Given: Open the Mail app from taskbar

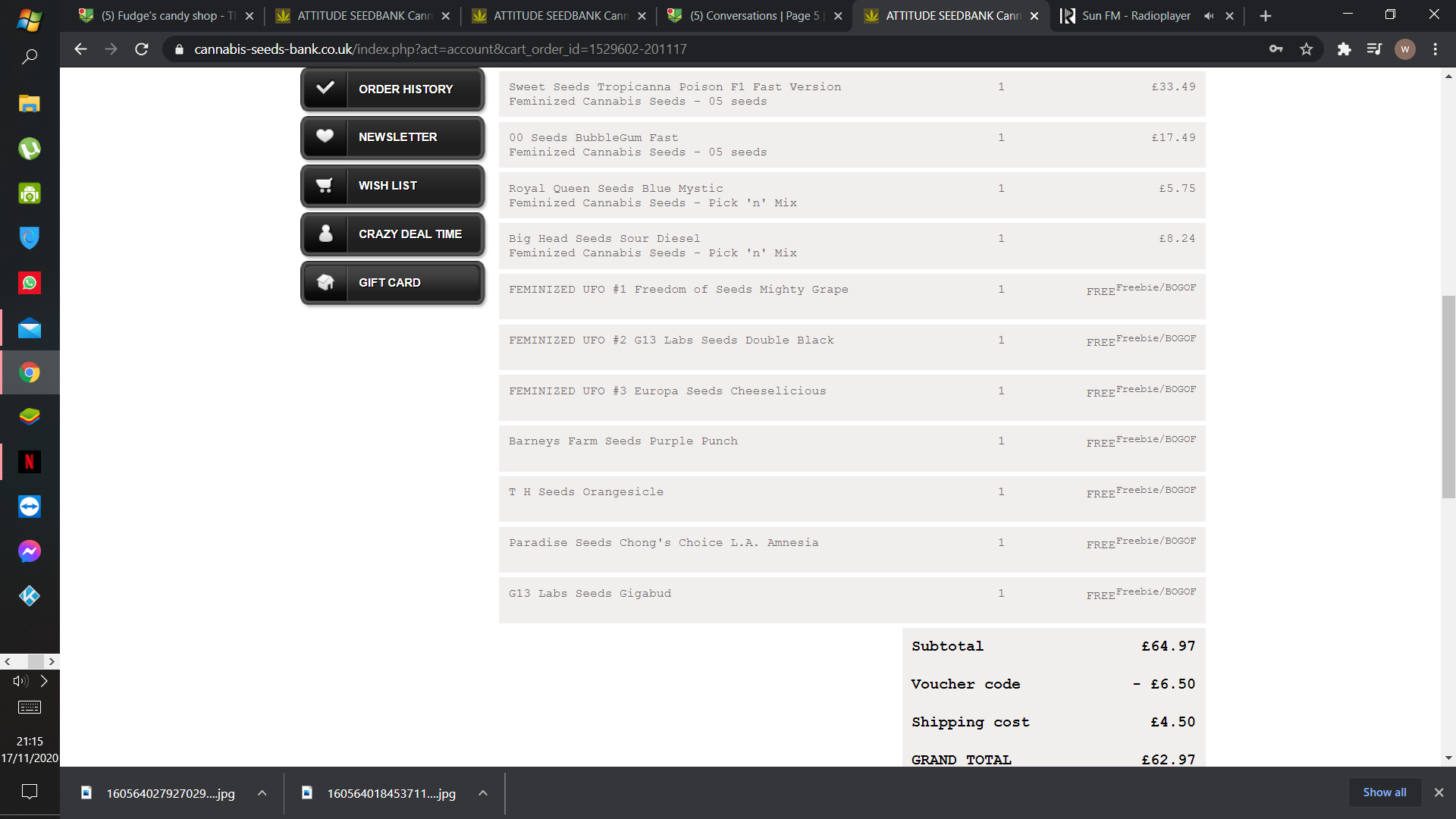Looking at the screenshot, I should [30, 328].
